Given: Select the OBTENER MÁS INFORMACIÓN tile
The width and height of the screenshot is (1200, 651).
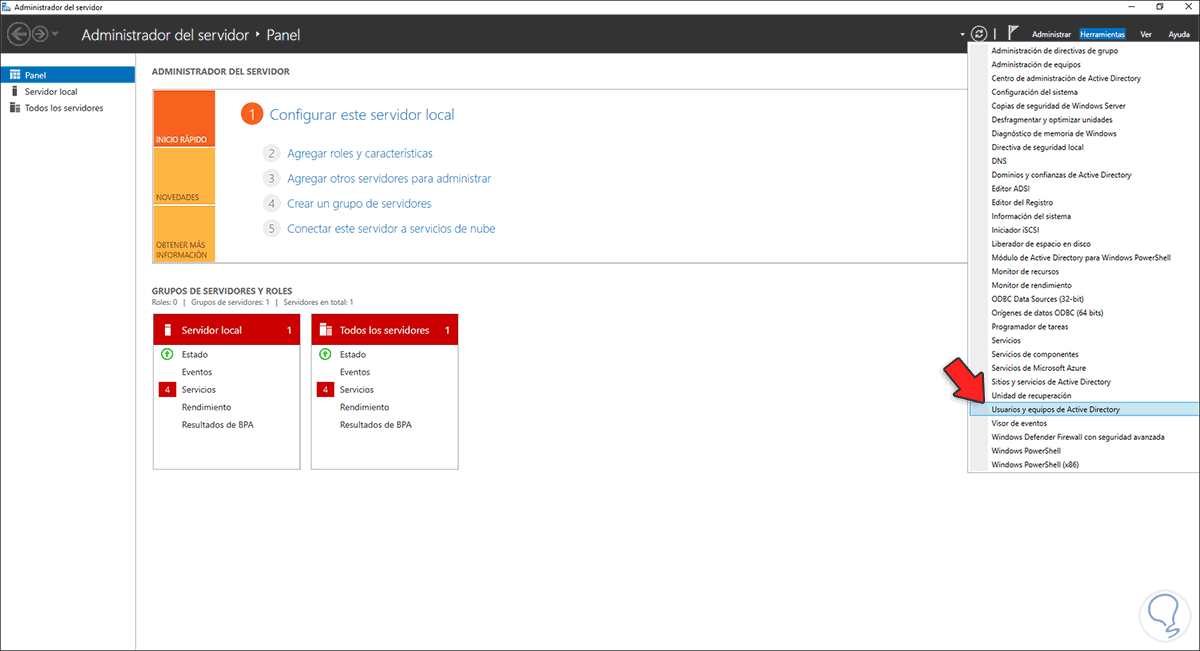Looking at the screenshot, I should 184,234.
